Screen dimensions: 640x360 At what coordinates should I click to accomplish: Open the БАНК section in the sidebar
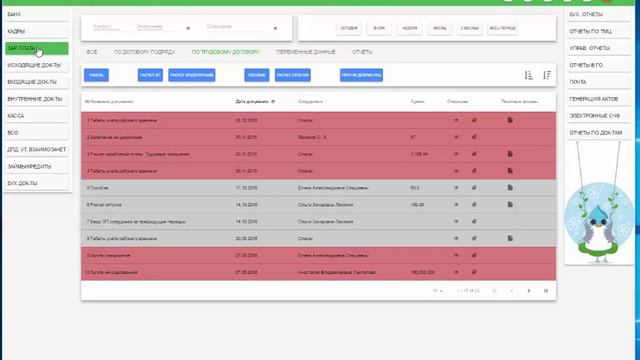pos(37,15)
